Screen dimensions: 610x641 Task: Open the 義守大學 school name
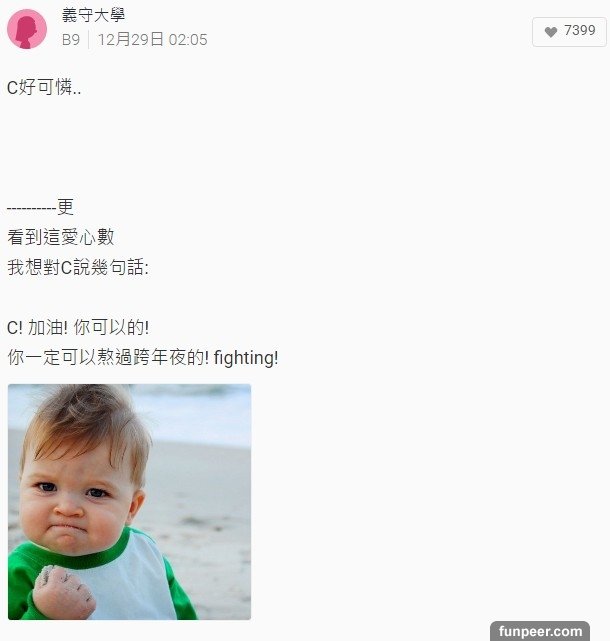[93, 16]
